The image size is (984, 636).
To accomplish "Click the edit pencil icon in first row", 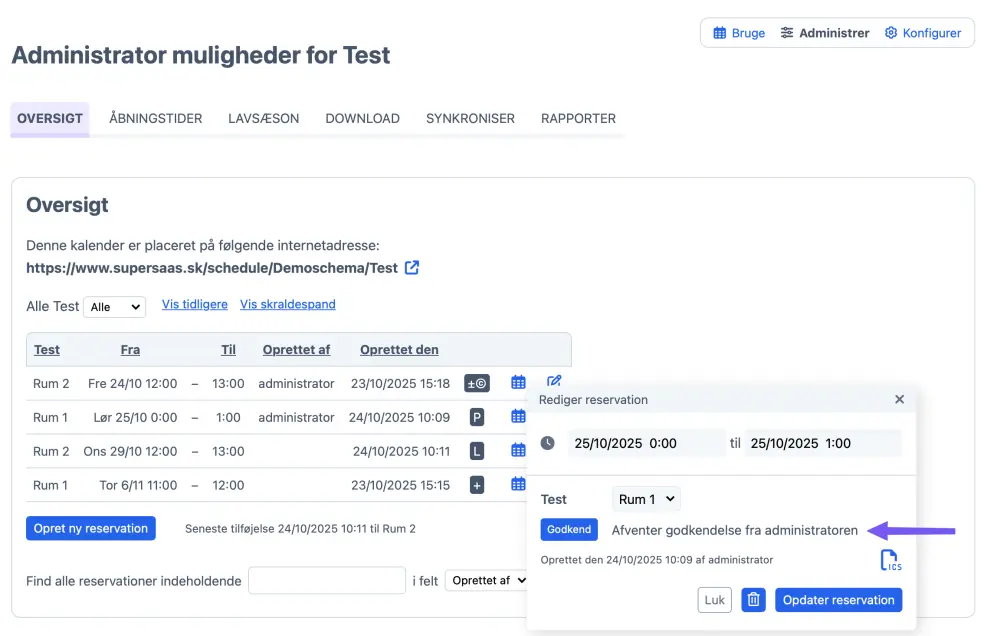I will point(554,382).
